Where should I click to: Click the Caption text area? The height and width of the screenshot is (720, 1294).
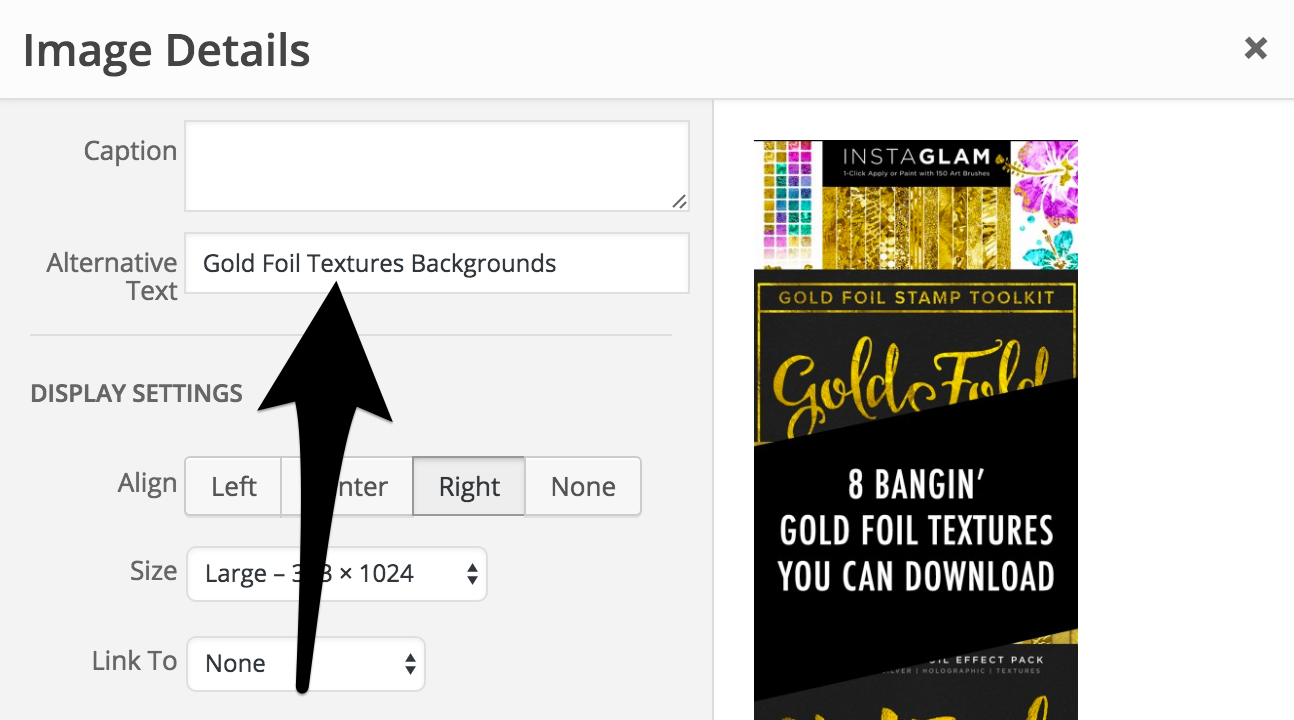(x=437, y=166)
